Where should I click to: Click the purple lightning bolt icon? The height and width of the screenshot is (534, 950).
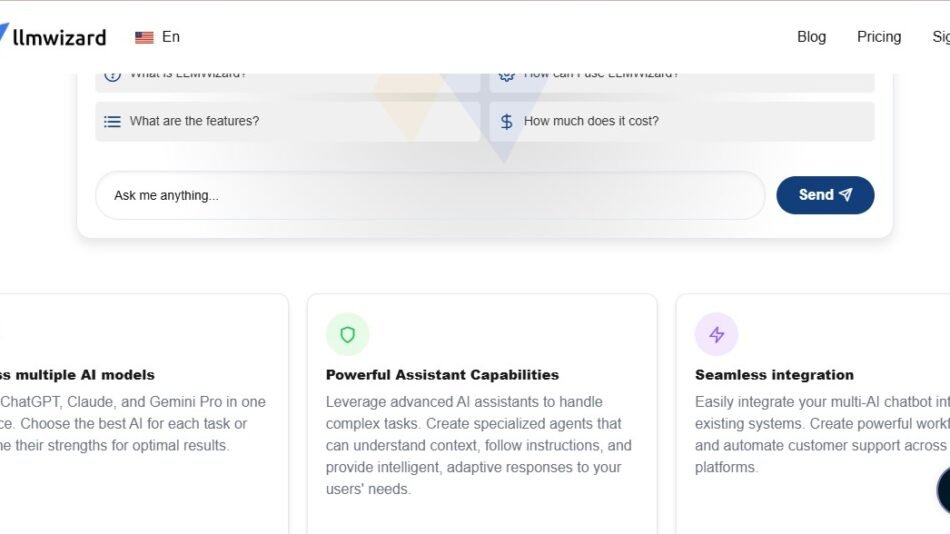click(717, 335)
